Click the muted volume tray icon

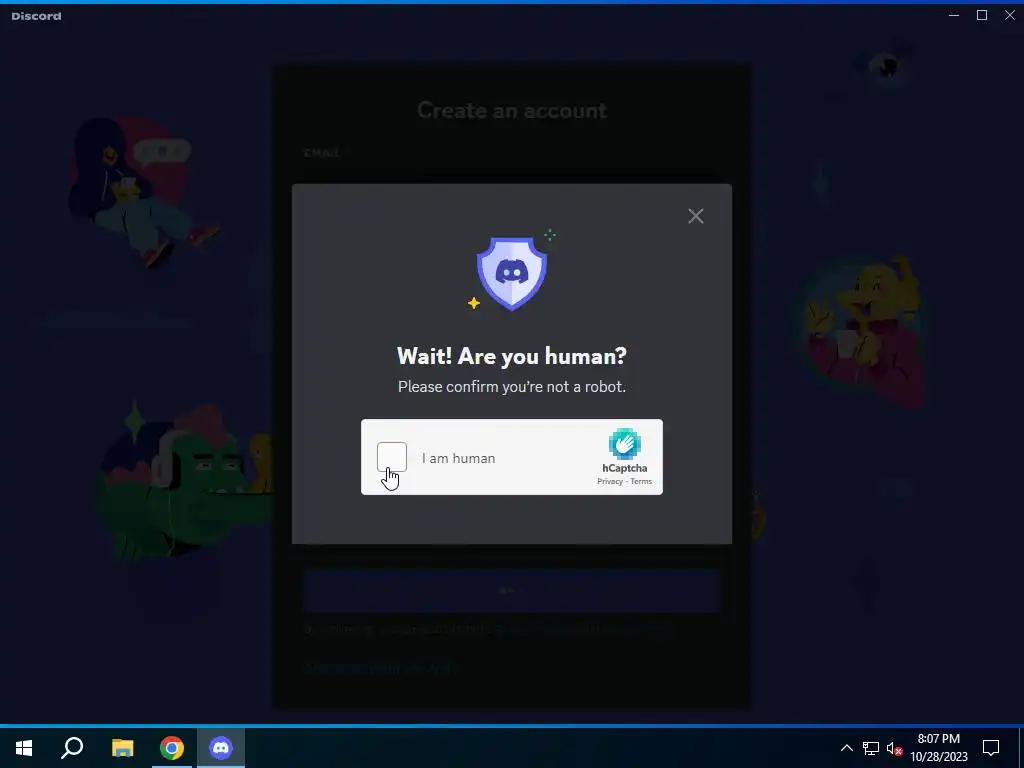894,748
